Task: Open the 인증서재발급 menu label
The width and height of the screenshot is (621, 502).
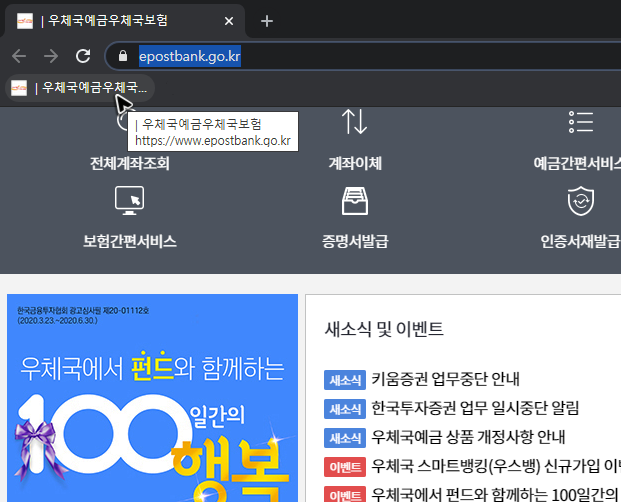Action: (580, 241)
